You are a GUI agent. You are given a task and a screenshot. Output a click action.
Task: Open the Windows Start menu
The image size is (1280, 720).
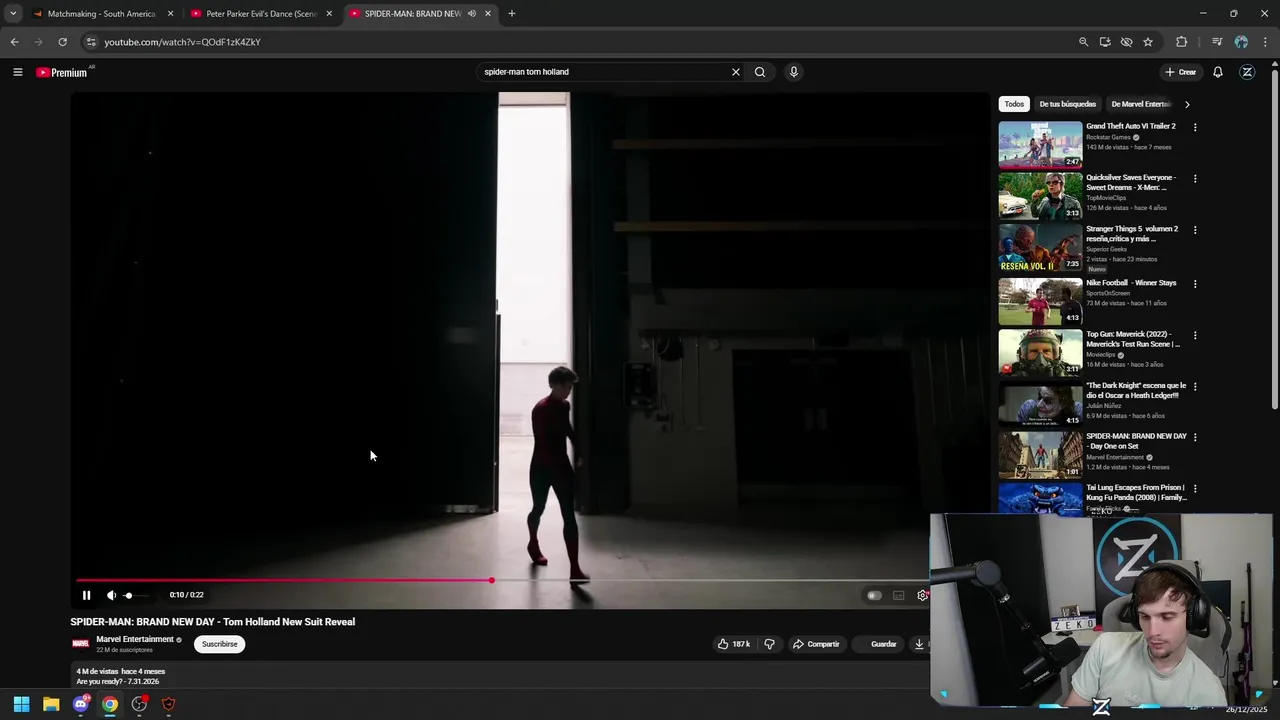click(21, 704)
